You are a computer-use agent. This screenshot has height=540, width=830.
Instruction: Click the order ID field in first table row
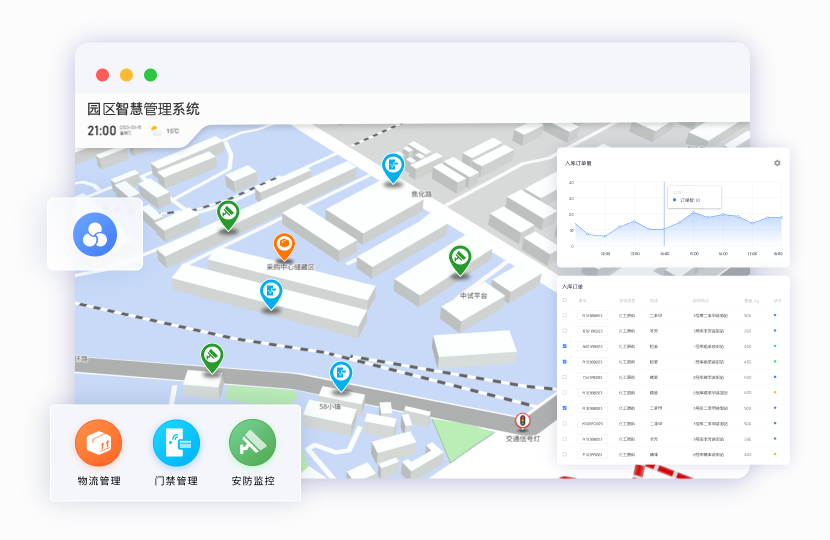coord(592,315)
